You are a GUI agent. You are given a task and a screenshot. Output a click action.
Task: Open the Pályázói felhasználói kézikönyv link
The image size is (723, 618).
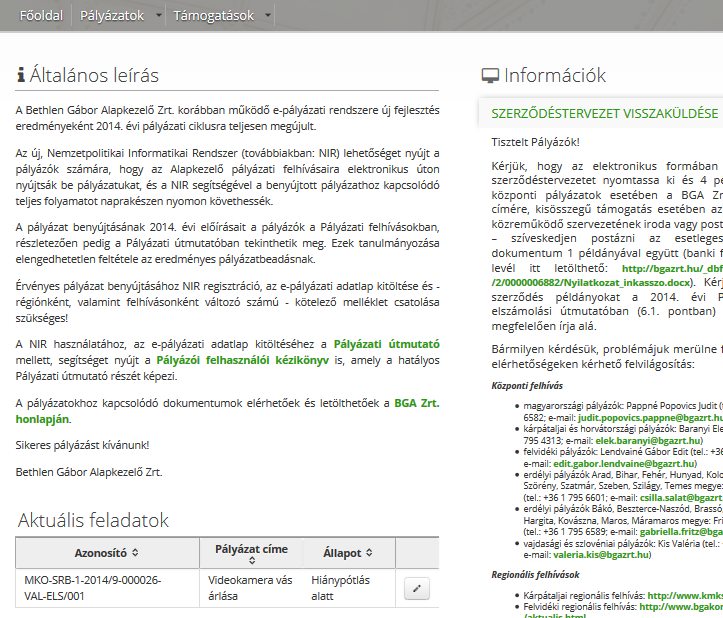coord(243,360)
